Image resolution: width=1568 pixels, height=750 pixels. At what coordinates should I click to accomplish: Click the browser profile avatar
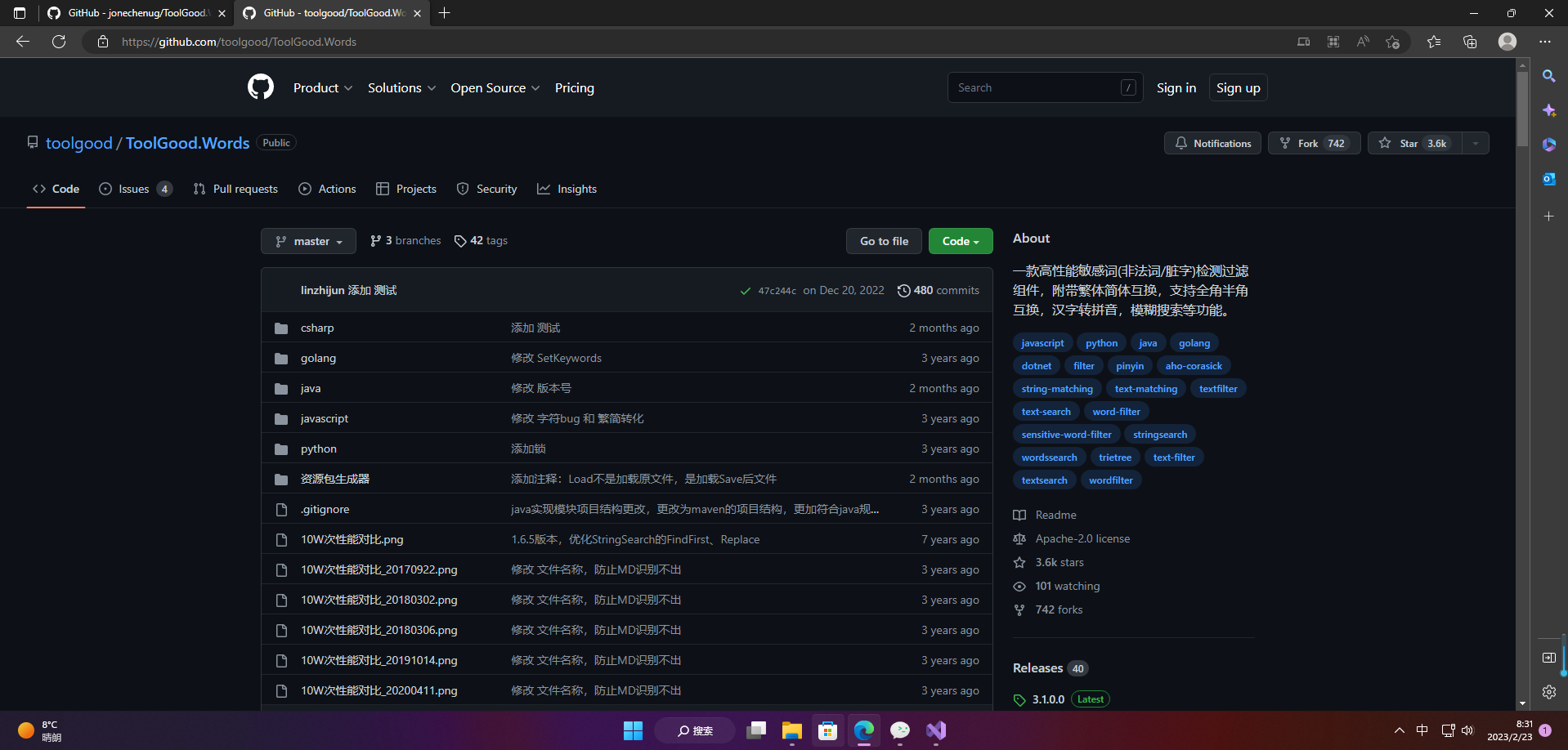coord(1507,41)
